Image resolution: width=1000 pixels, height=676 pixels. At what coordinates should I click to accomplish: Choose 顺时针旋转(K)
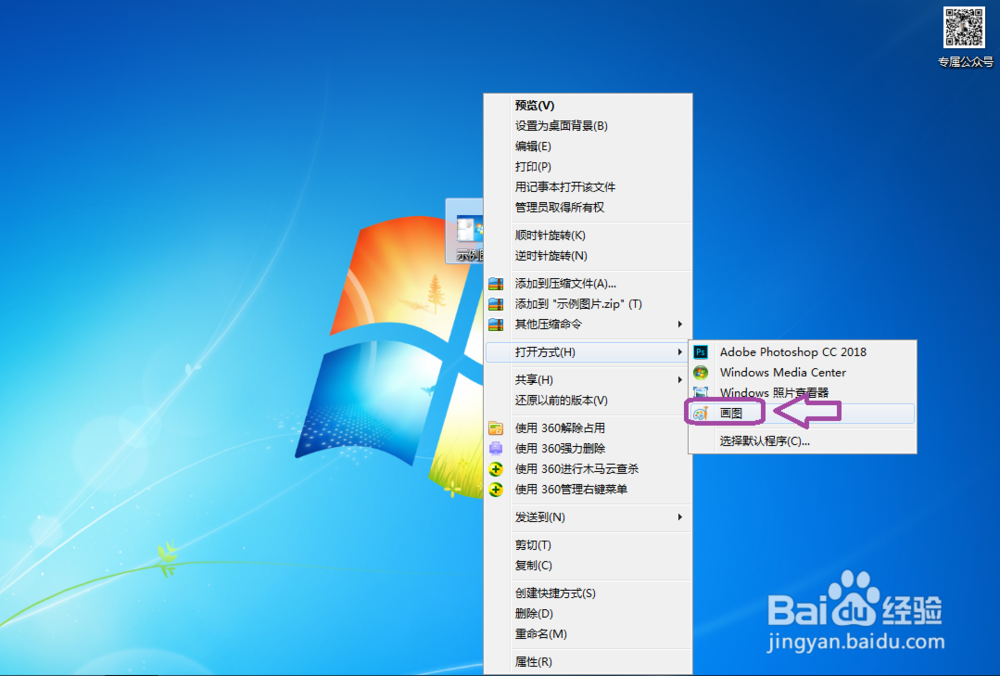(x=587, y=236)
